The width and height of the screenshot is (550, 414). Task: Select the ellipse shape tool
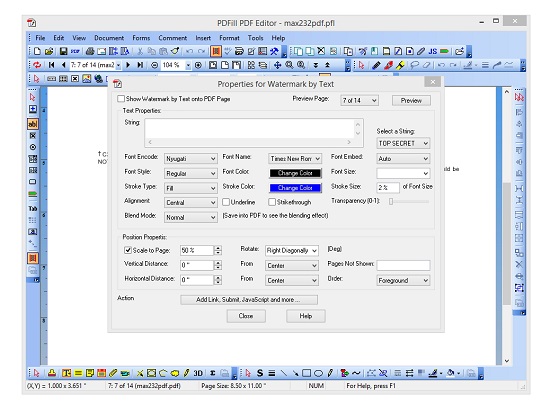click(x=318, y=373)
